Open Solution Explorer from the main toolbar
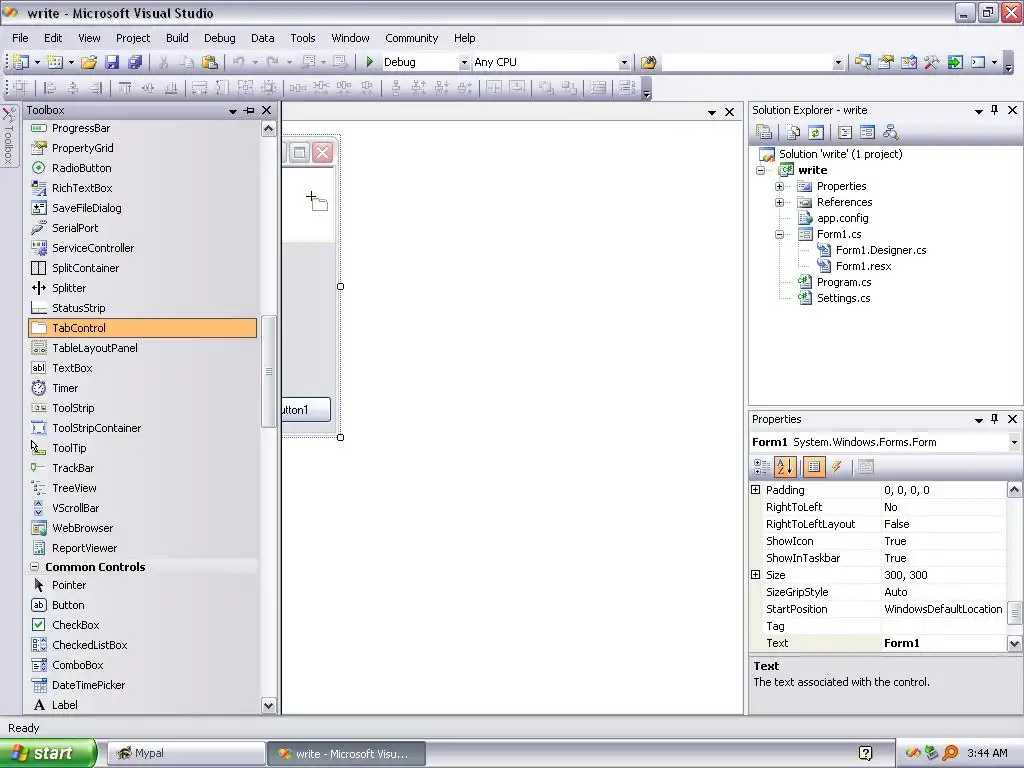Screen dimensions: 1024x768 [x=863, y=62]
